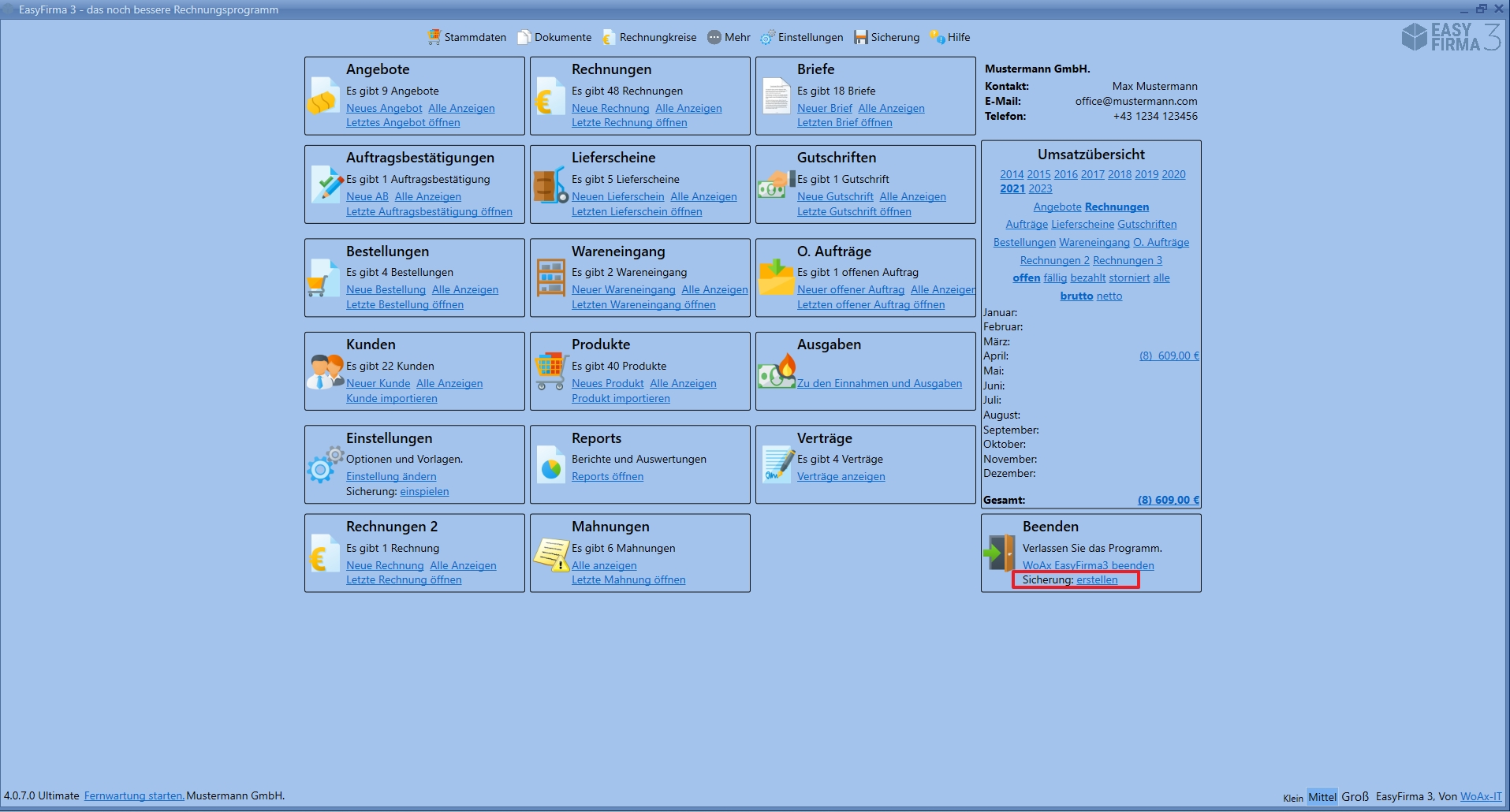Click Sicherung erstellen link
The image size is (1510, 812).
click(x=1097, y=579)
